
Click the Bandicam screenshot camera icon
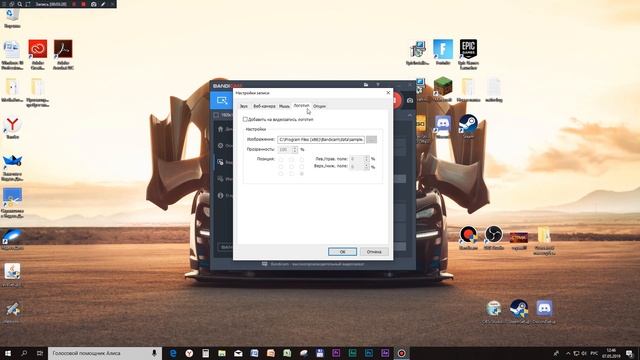pos(410,100)
